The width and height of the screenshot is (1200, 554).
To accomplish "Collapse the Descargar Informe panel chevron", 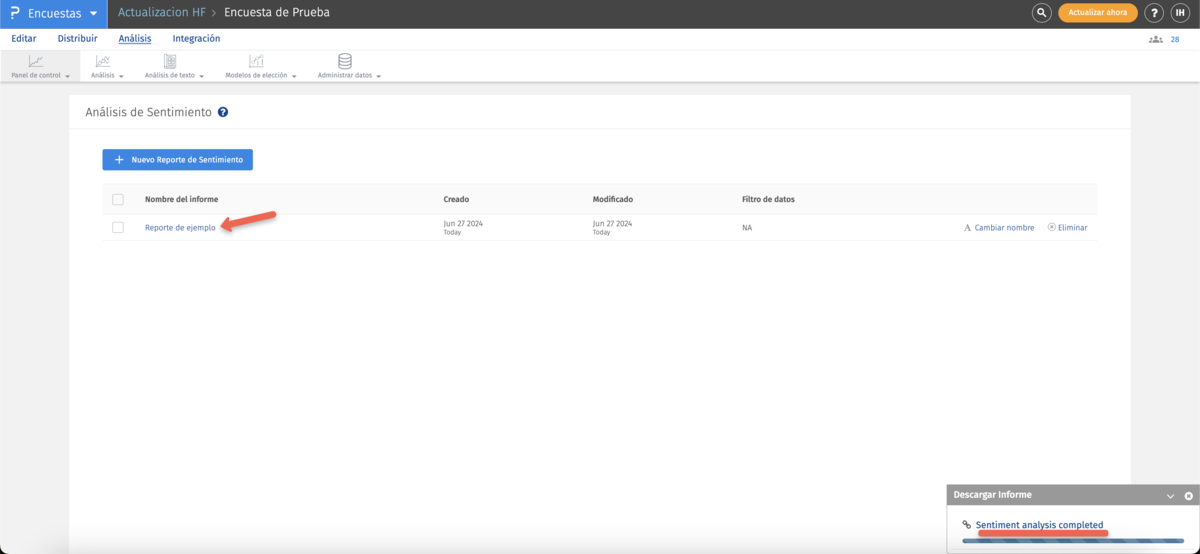I will click(x=1170, y=496).
